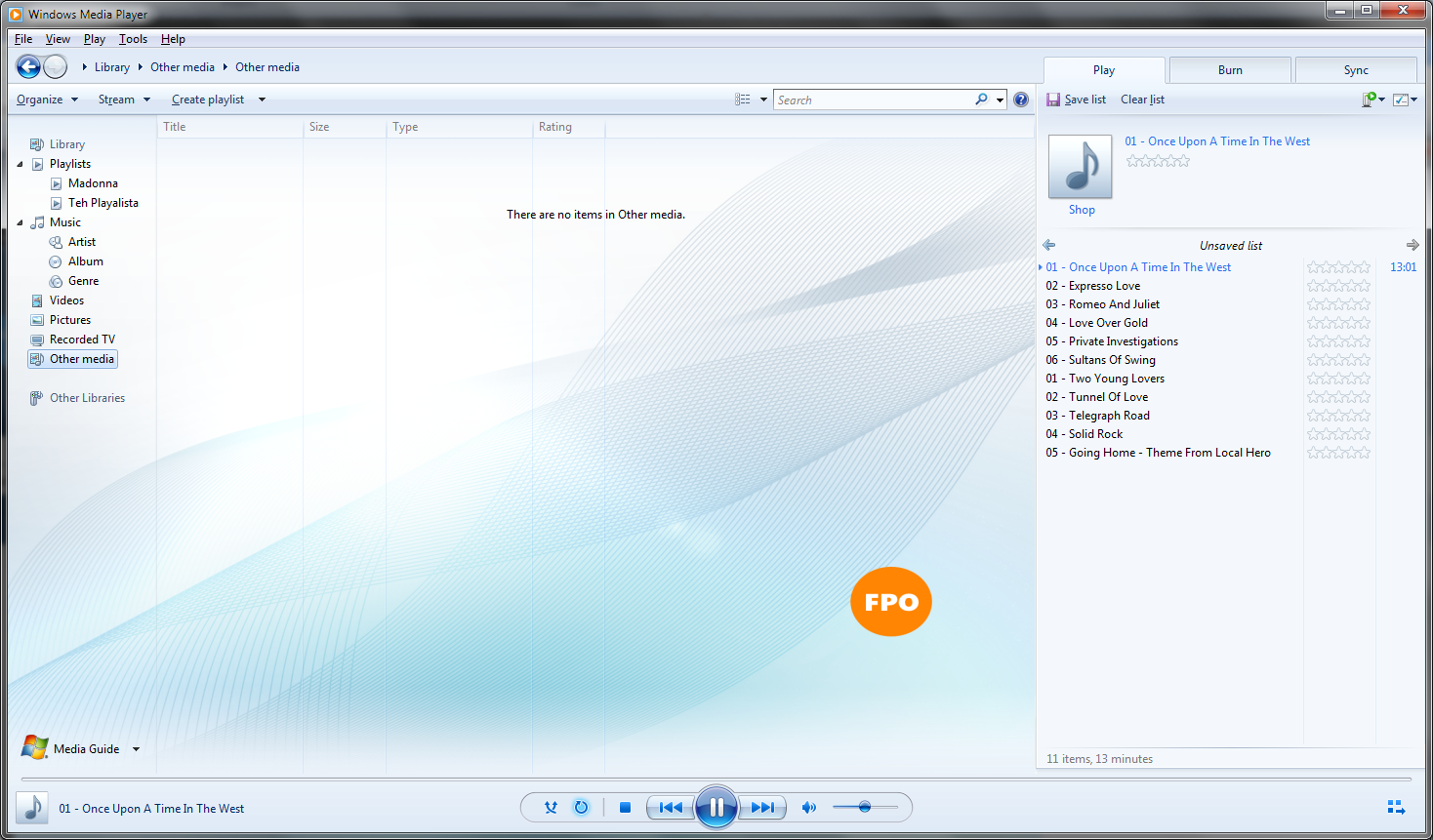Click Save list button
The height and width of the screenshot is (840, 1433).
1077,100
